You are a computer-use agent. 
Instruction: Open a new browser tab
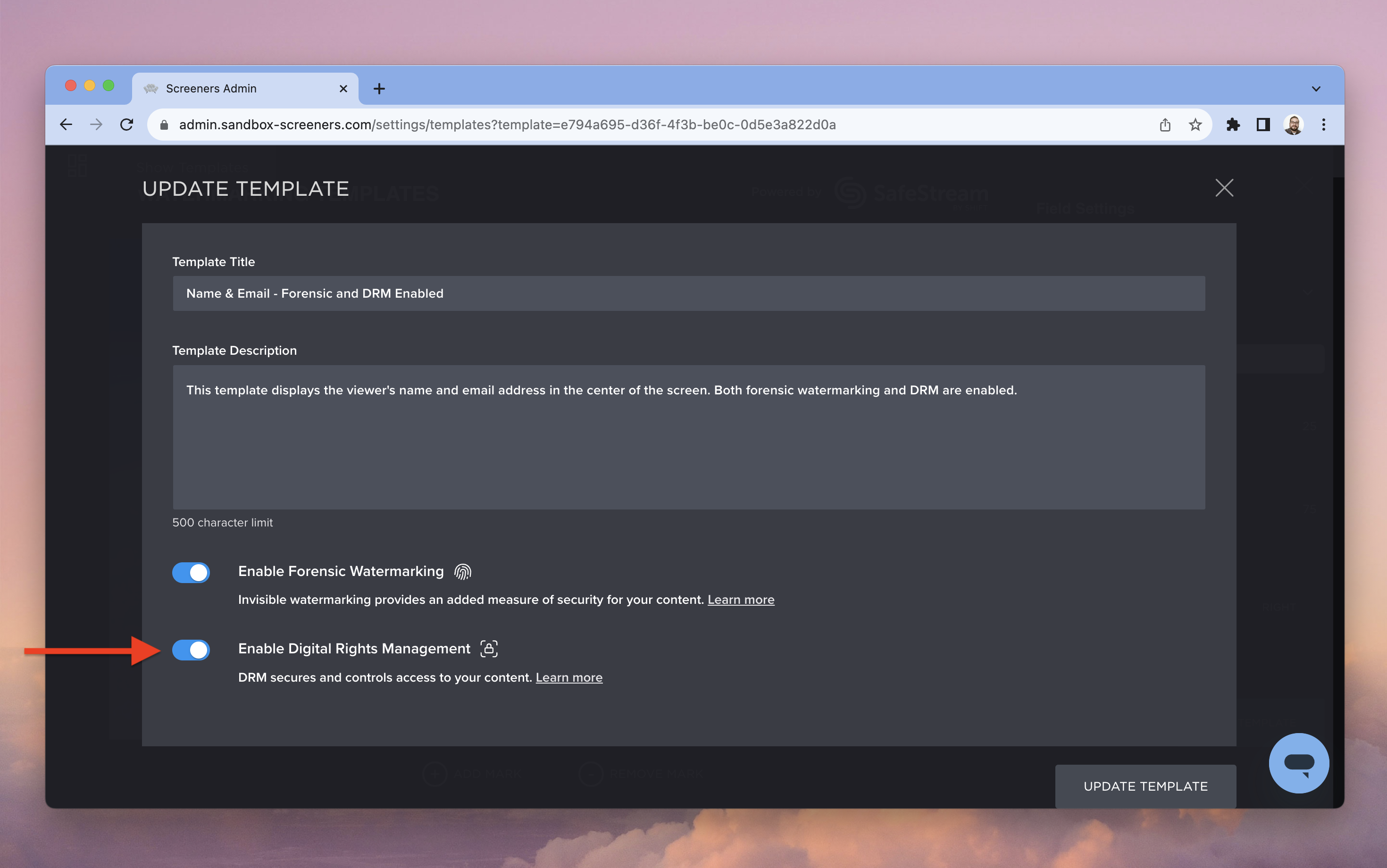coord(379,89)
